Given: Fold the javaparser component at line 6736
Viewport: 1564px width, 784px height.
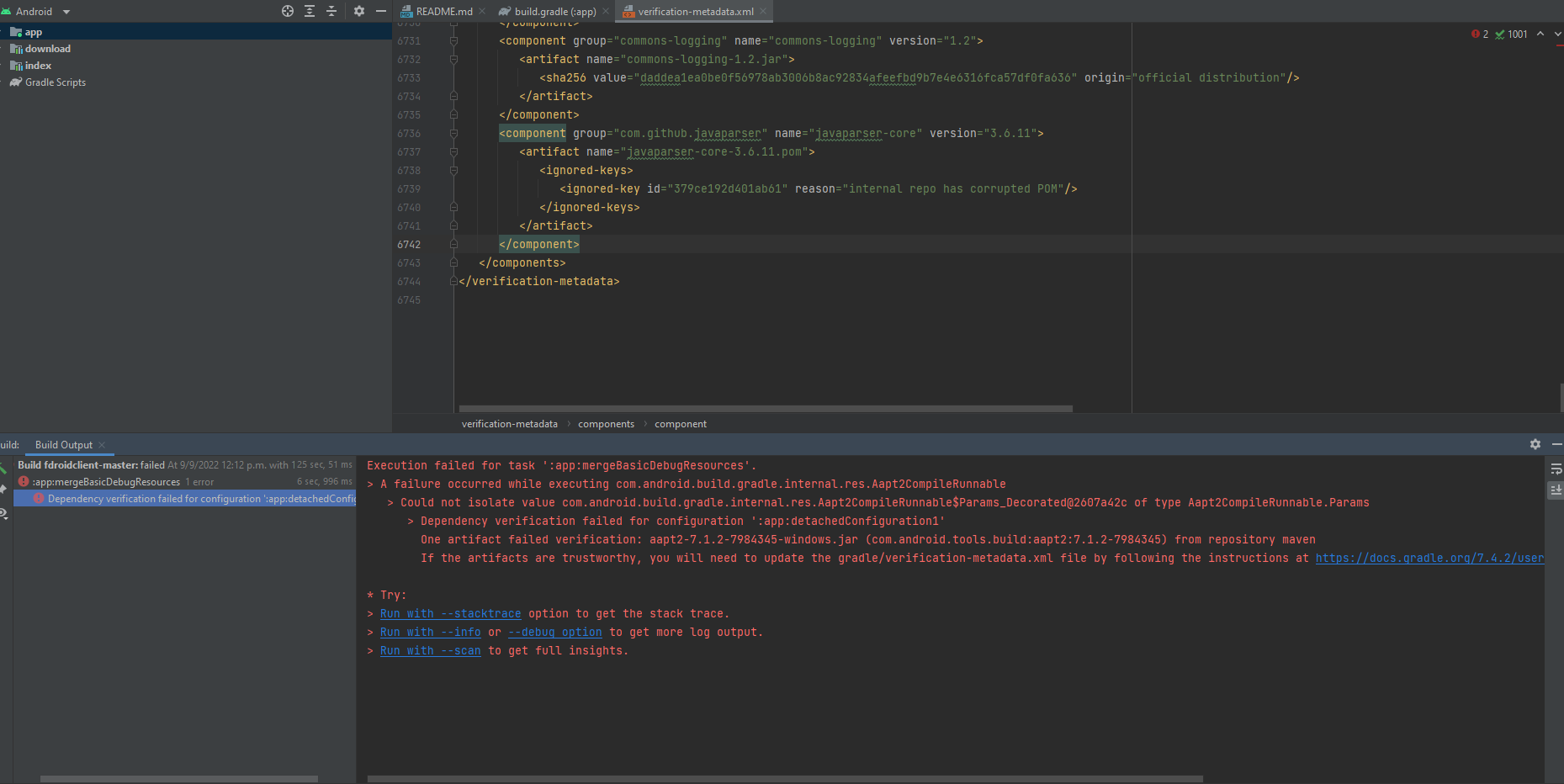Looking at the screenshot, I should point(453,134).
